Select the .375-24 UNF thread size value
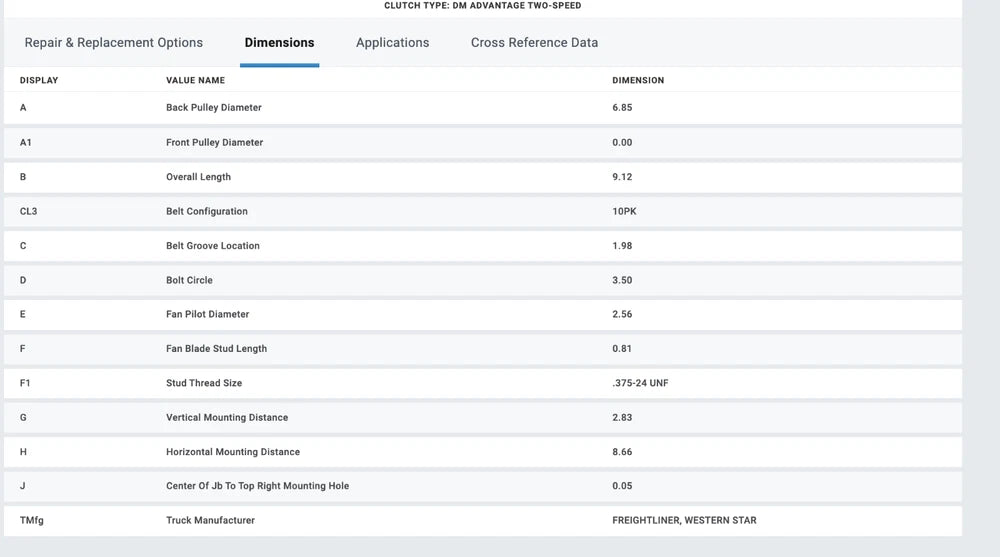1000x557 pixels. point(640,383)
